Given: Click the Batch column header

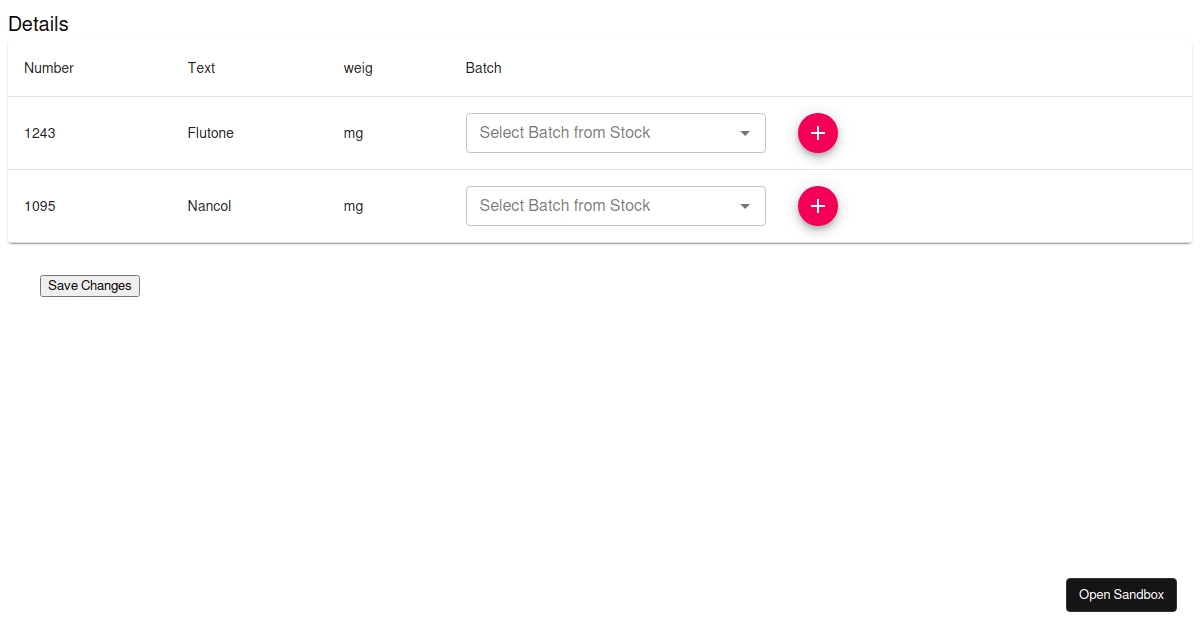Looking at the screenshot, I should click(x=483, y=68).
